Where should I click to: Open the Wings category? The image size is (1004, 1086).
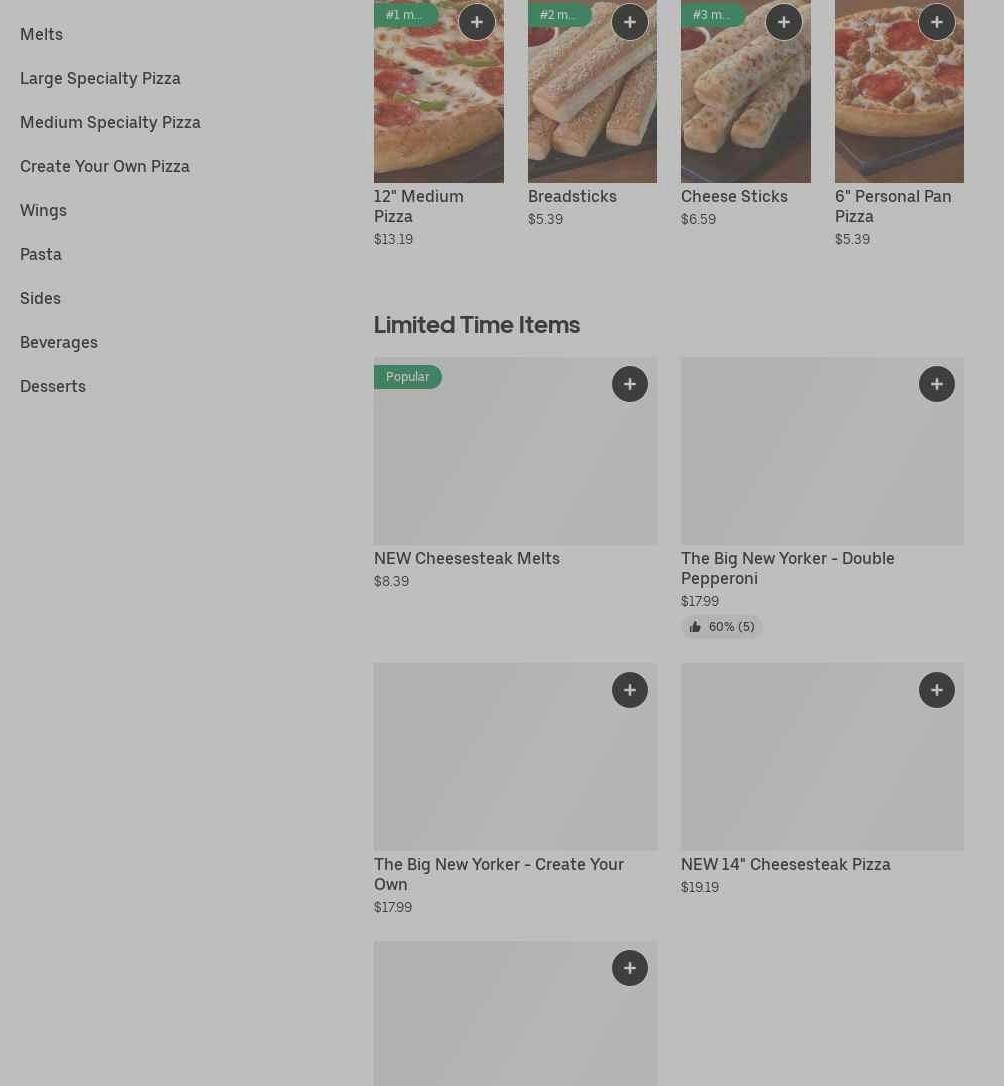pos(43,210)
